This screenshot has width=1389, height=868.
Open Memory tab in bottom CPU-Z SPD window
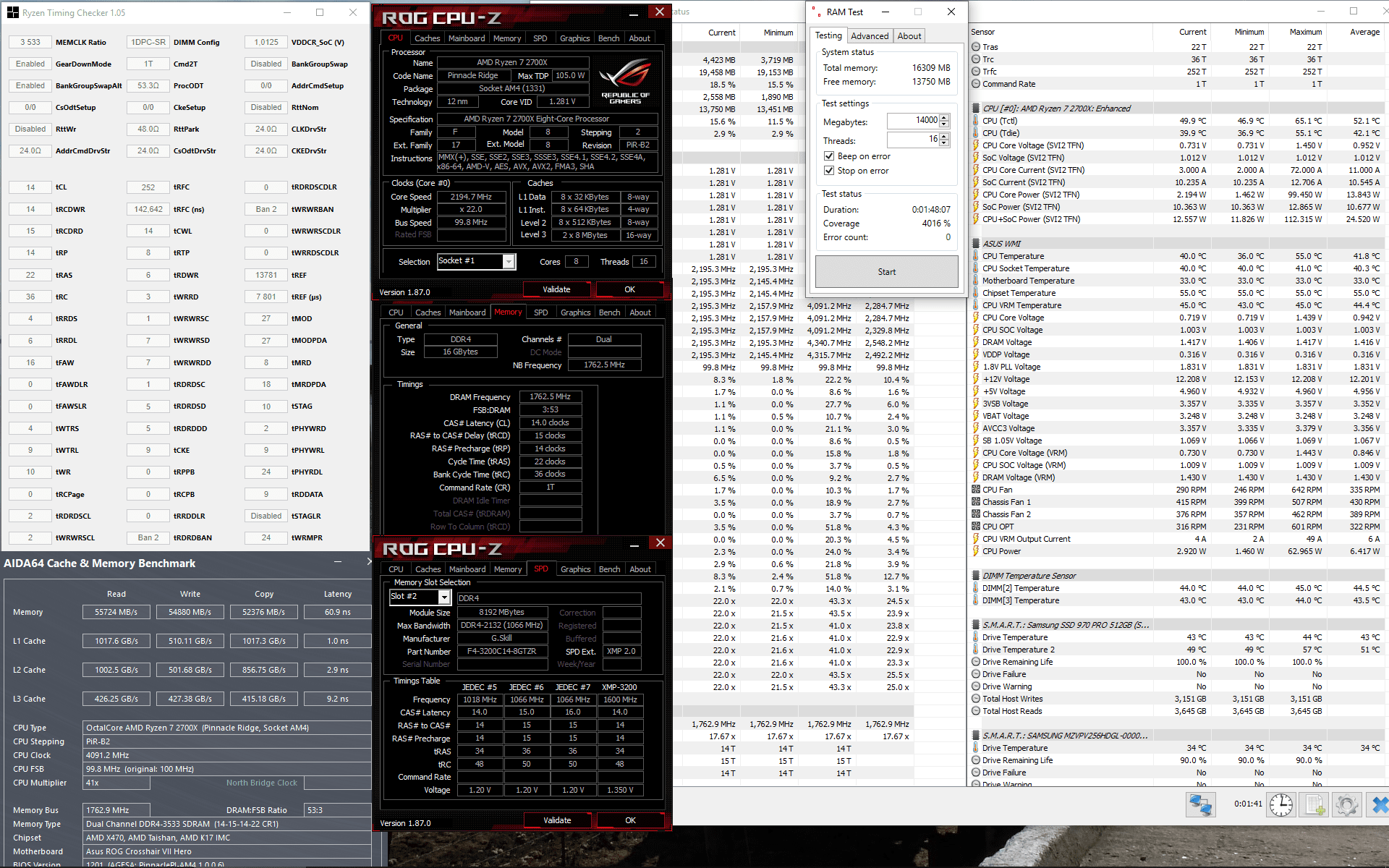point(507,569)
